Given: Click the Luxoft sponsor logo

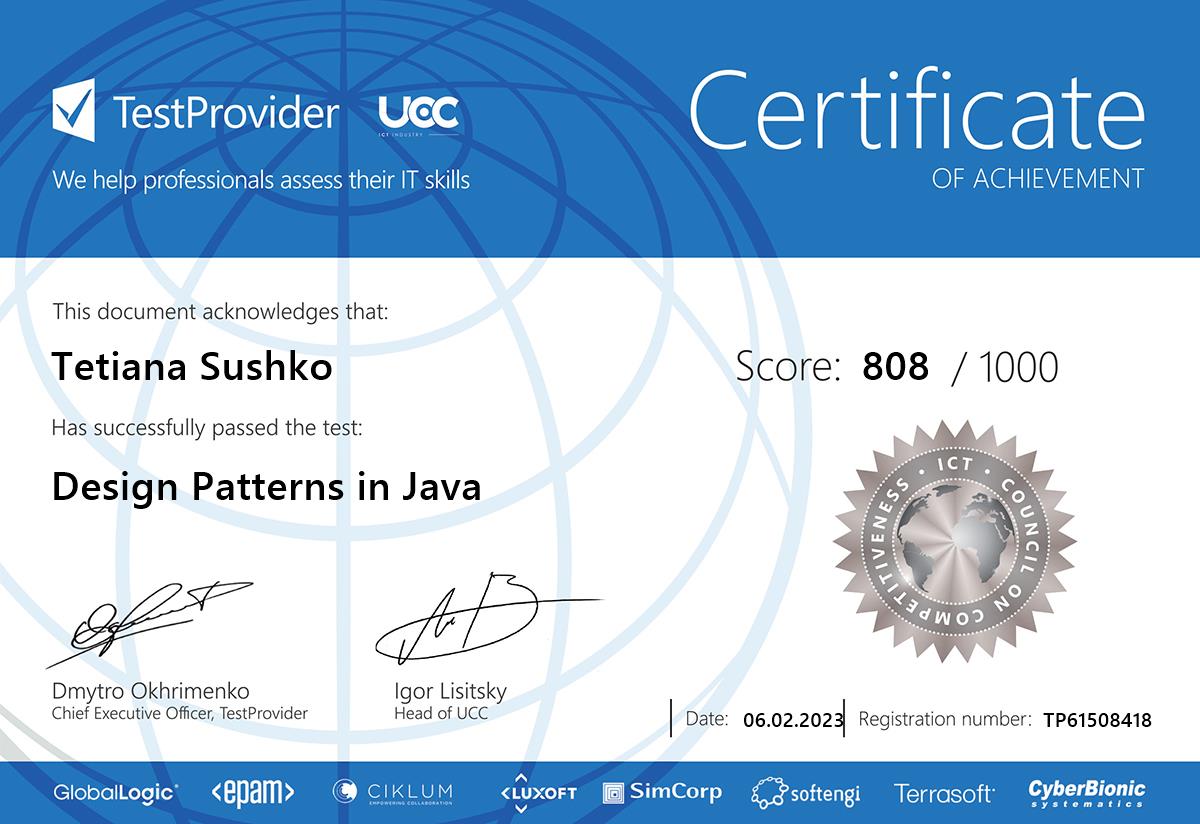Looking at the screenshot, I should point(539,792).
